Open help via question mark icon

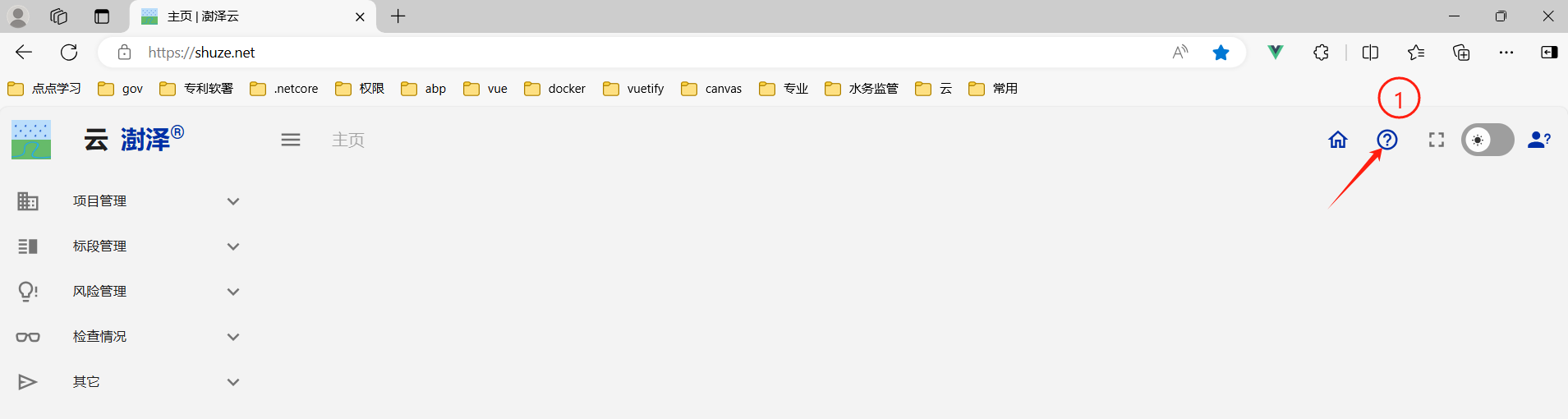tap(1387, 140)
